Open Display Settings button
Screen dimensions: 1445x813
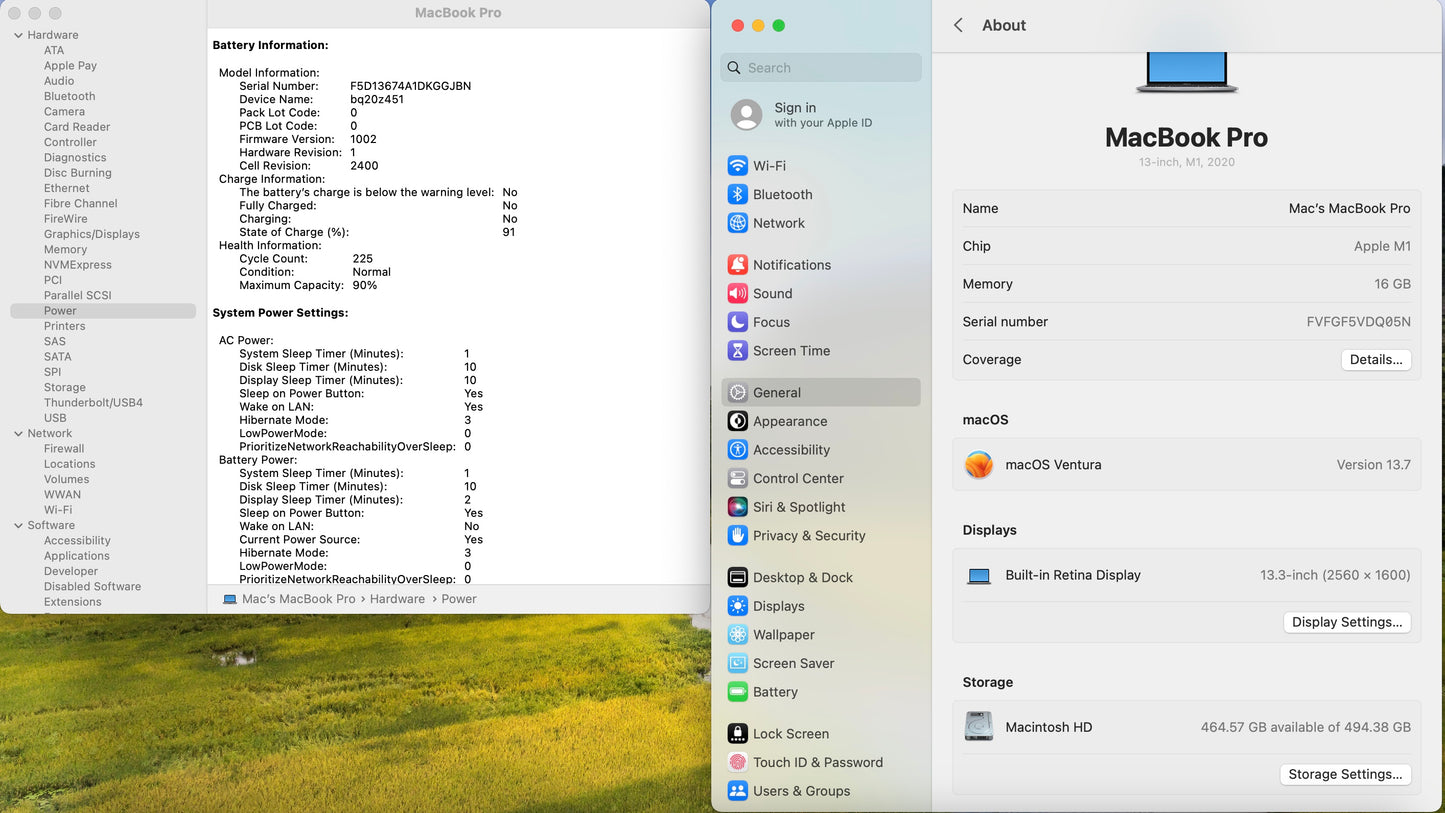click(1346, 622)
